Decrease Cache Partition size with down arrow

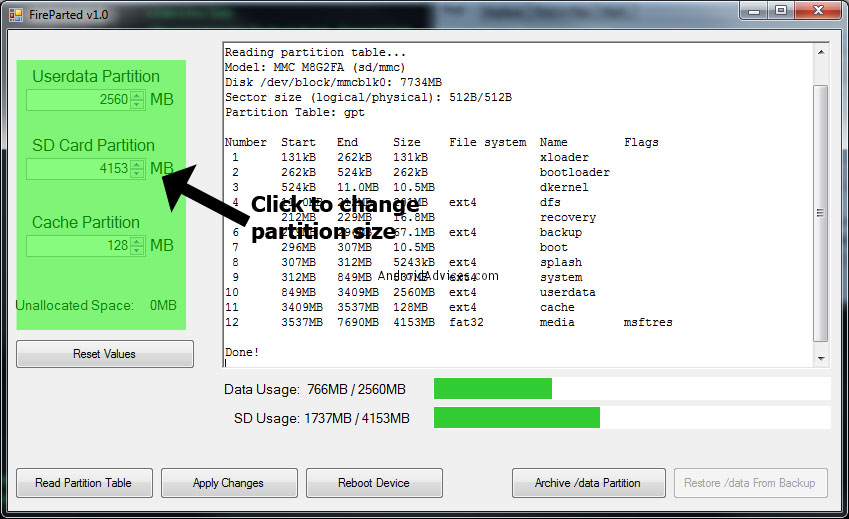pos(138,250)
